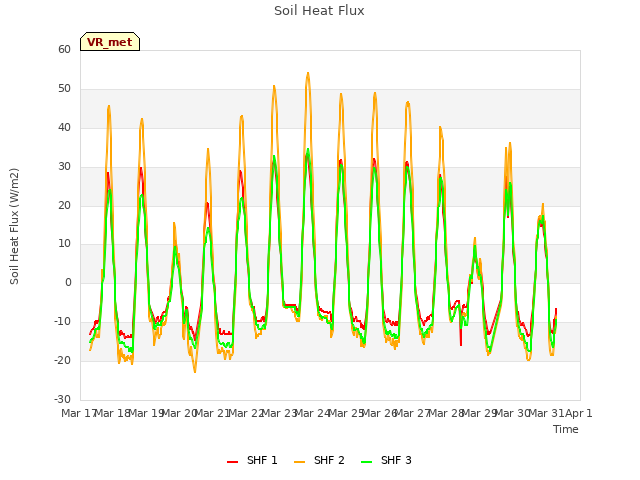The image size is (640, 480).
Task: Click the Soil Heat Flux (W/m2) axis title
Action: click(x=14, y=226)
